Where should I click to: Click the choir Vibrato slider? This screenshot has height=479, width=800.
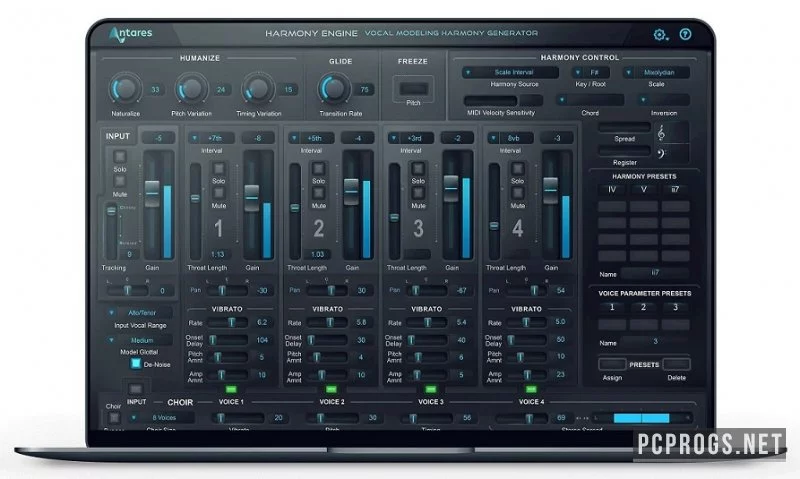click(x=237, y=418)
